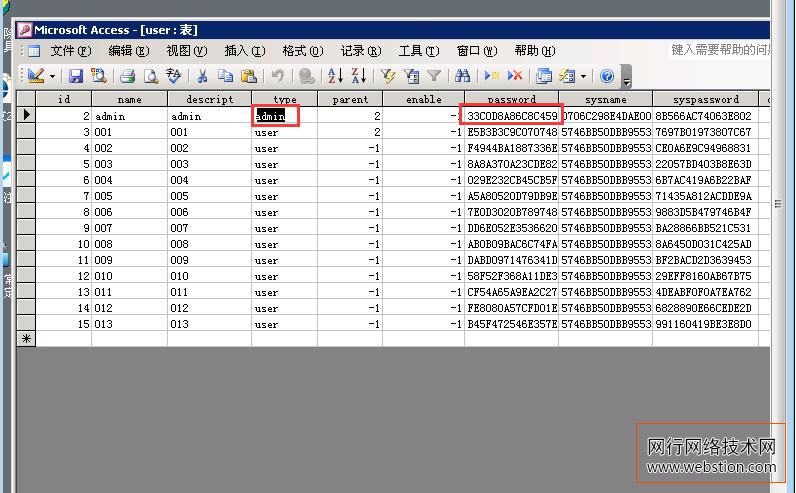This screenshot has width=796, height=493.
Task: Click the password column header
Action: (x=511, y=99)
